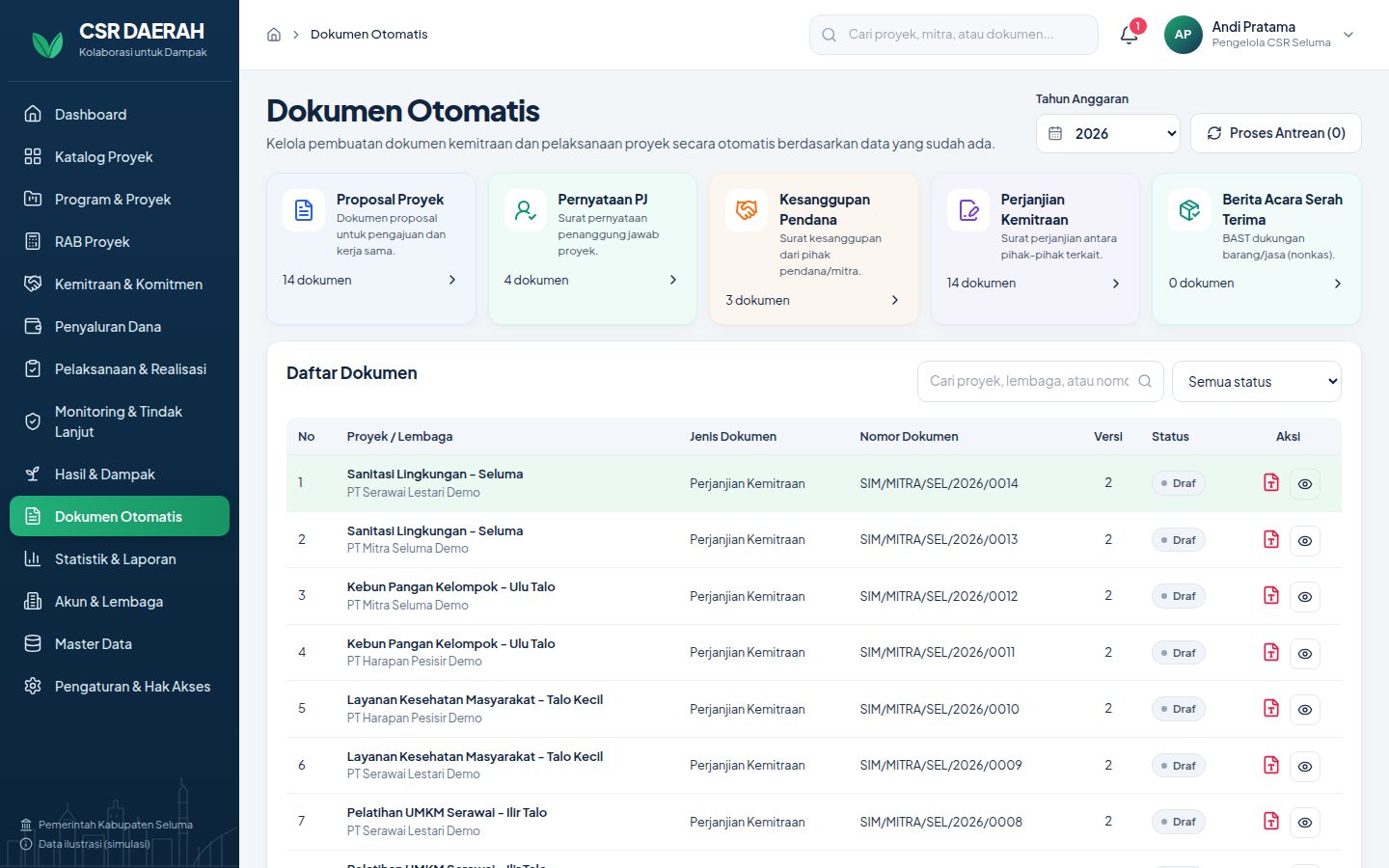The width and height of the screenshot is (1389, 868).
Task: Open the Semua status filter dropdown
Action: 1257,382
